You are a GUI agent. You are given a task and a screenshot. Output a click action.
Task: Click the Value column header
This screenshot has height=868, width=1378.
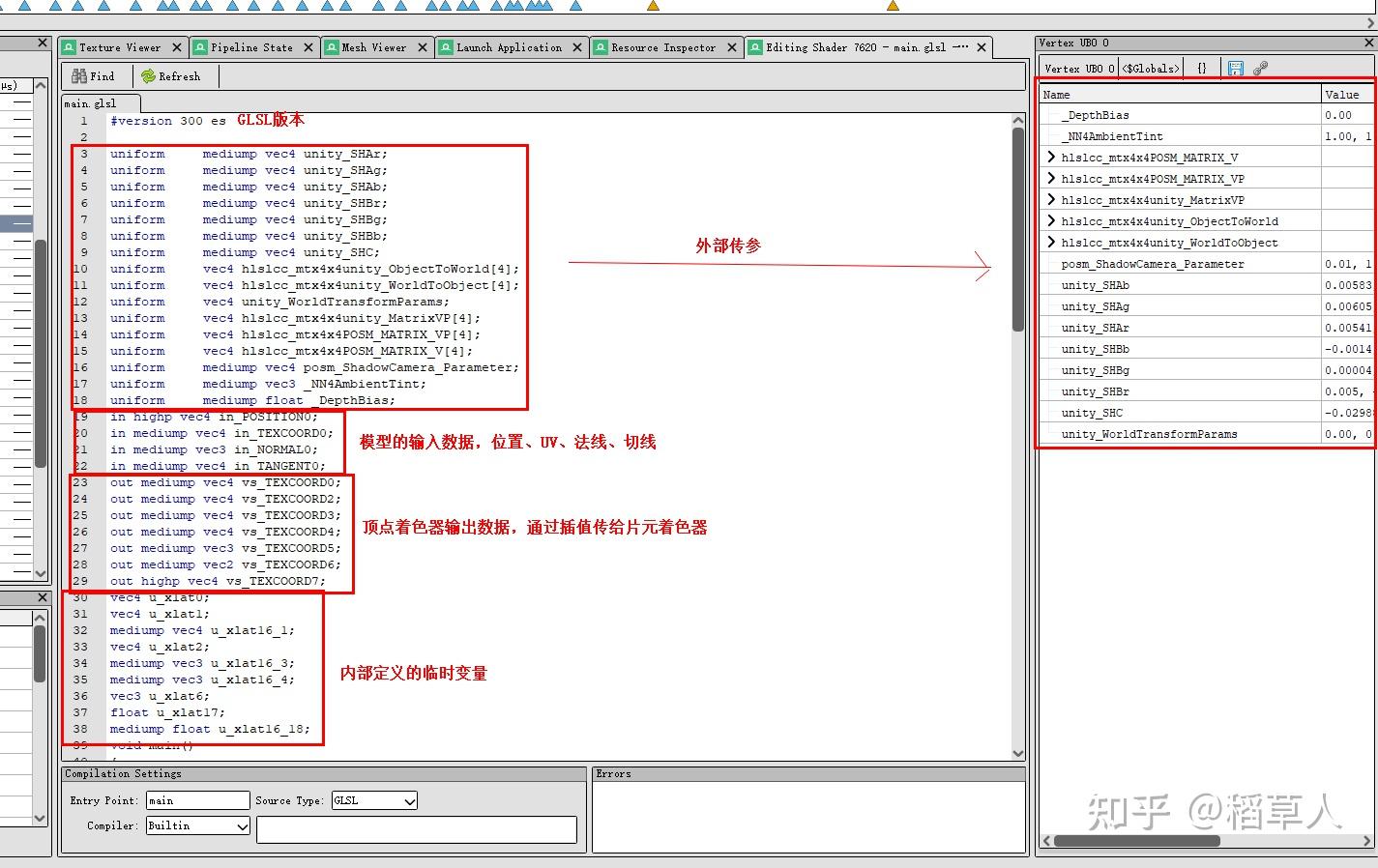point(1347,95)
